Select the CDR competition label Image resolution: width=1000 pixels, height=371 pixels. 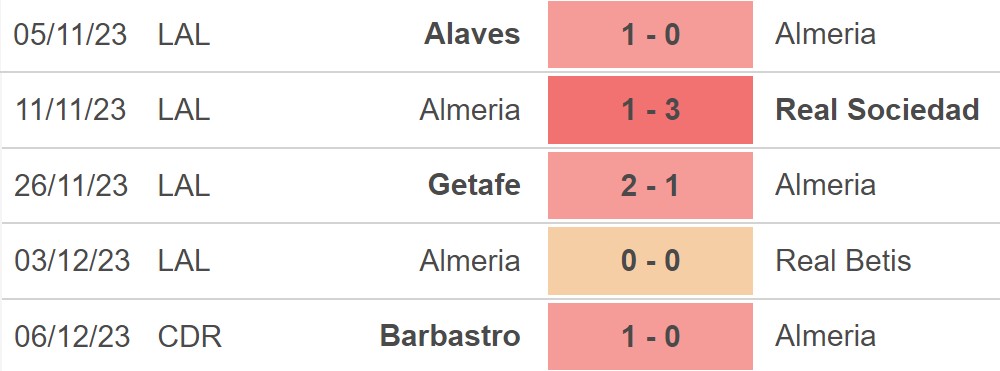tap(190, 336)
